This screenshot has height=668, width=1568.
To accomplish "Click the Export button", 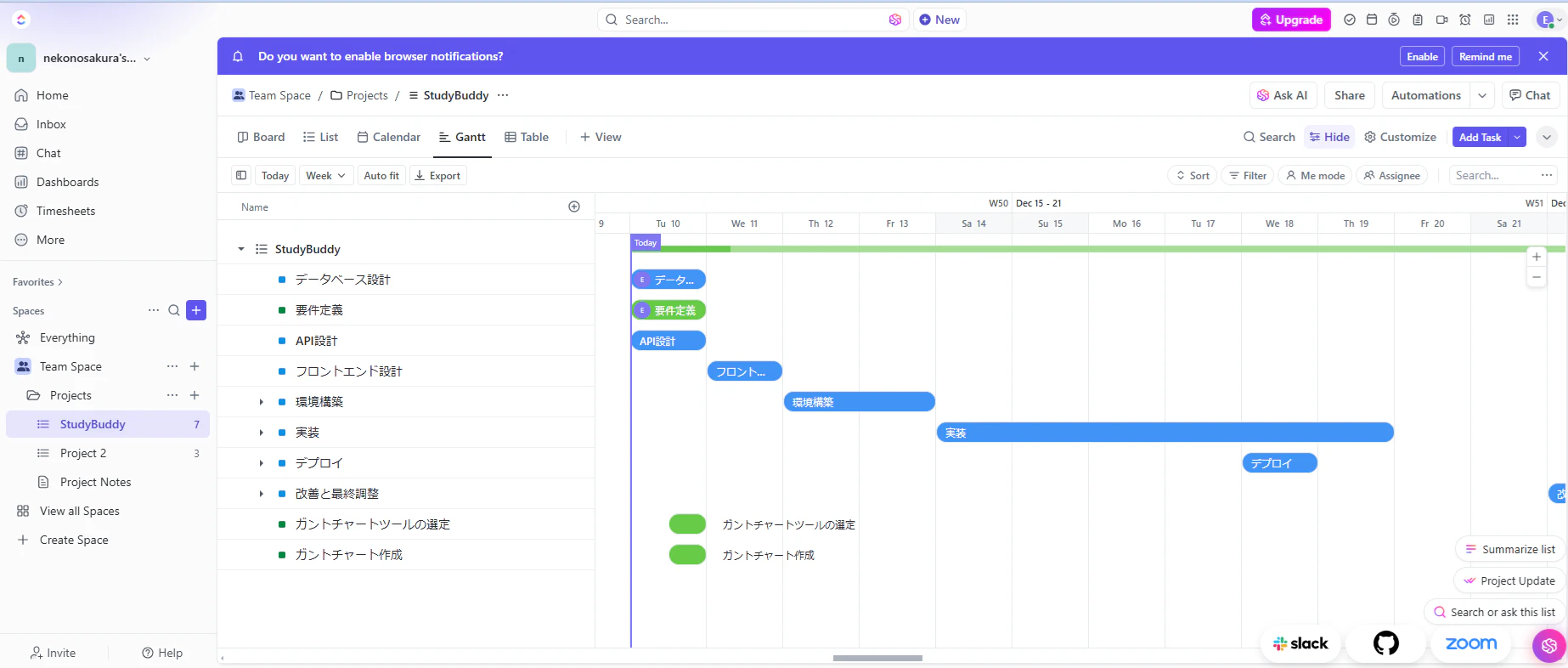I will [x=437, y=175].
